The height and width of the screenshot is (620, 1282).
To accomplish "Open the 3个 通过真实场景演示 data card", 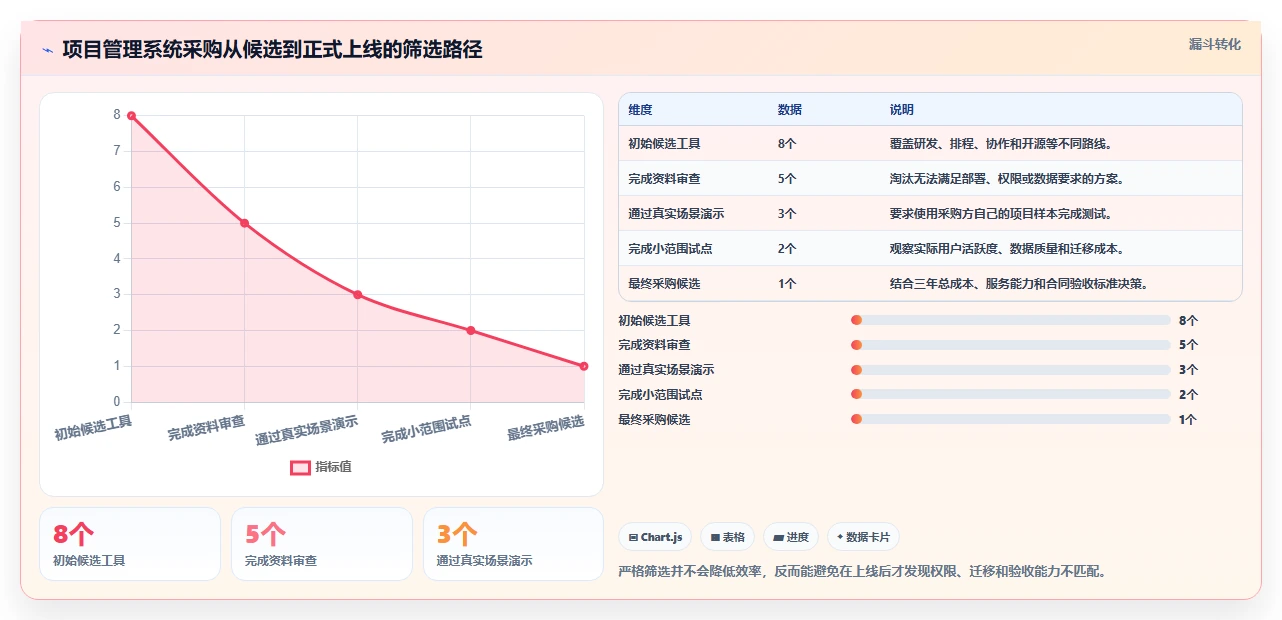I will [514, 544].
